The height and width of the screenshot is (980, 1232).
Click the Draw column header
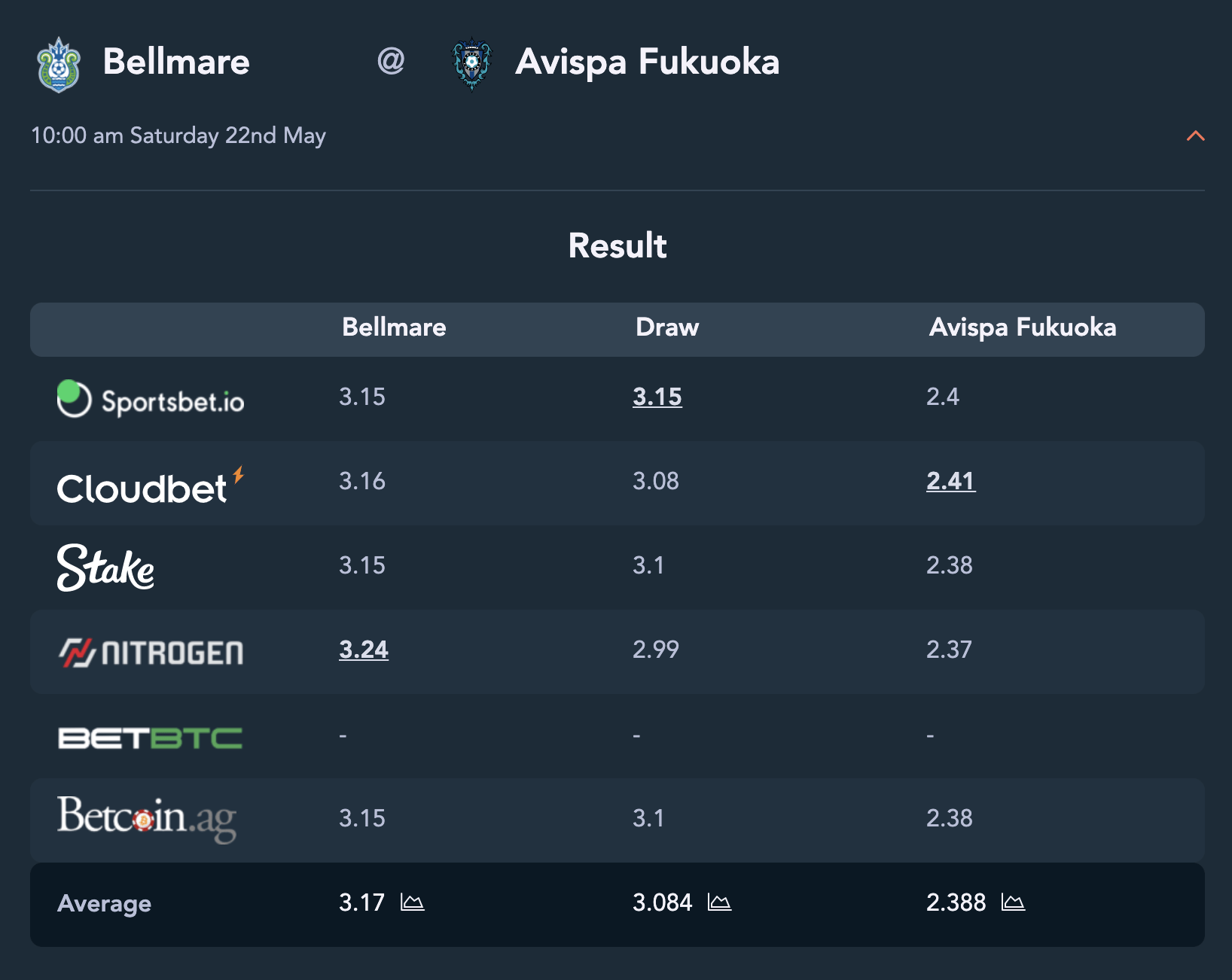[x=667, y=327]
